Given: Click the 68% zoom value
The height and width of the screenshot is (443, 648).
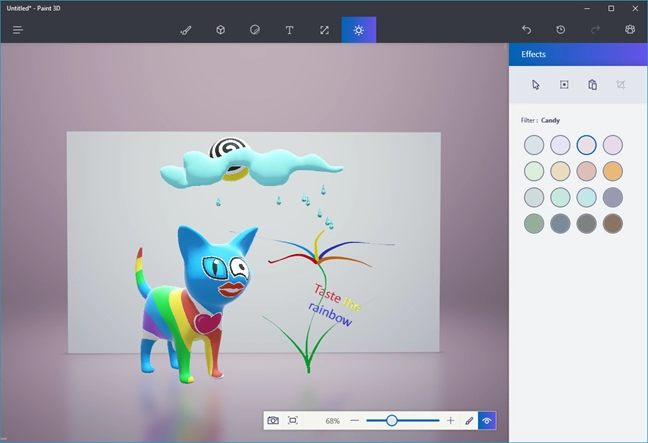Looking at the screenshot, I should pos(332,421).
